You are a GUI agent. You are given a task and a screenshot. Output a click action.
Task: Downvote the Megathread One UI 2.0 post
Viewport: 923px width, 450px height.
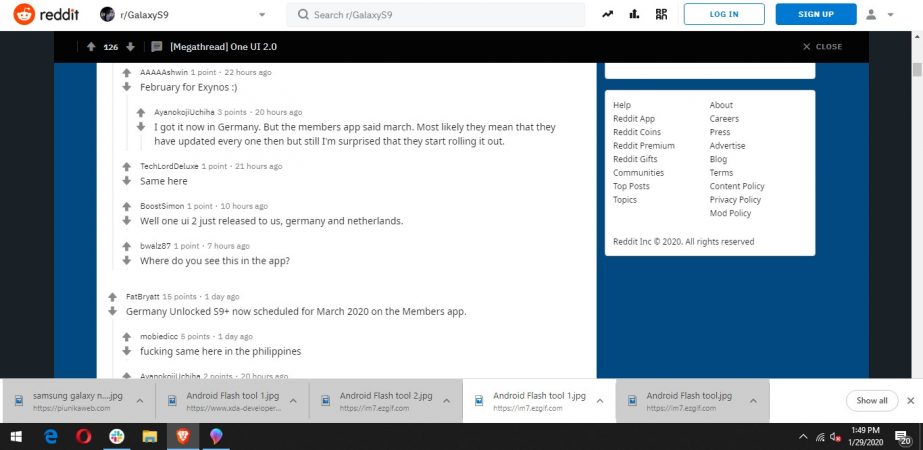131,47
